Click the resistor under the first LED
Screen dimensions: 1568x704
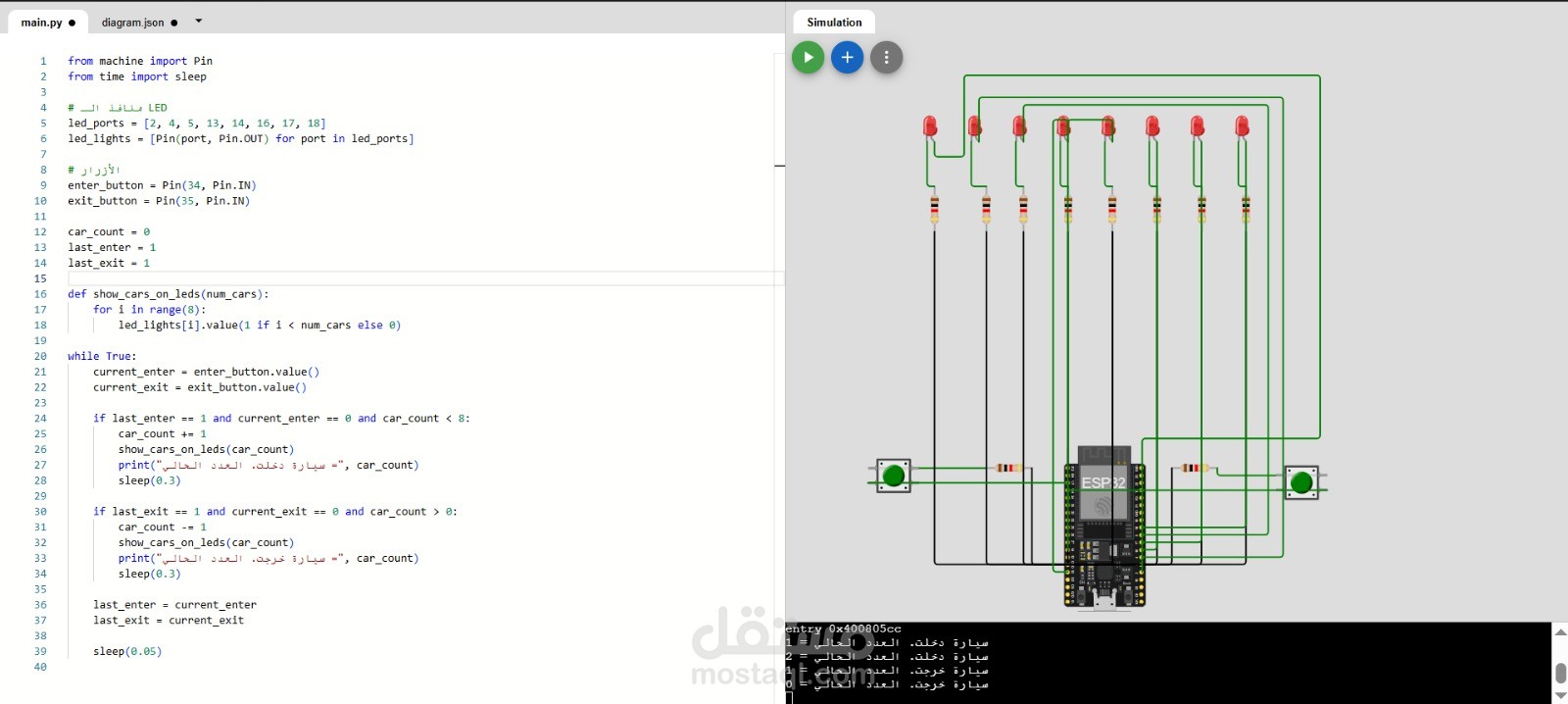(x=935, y=209)
